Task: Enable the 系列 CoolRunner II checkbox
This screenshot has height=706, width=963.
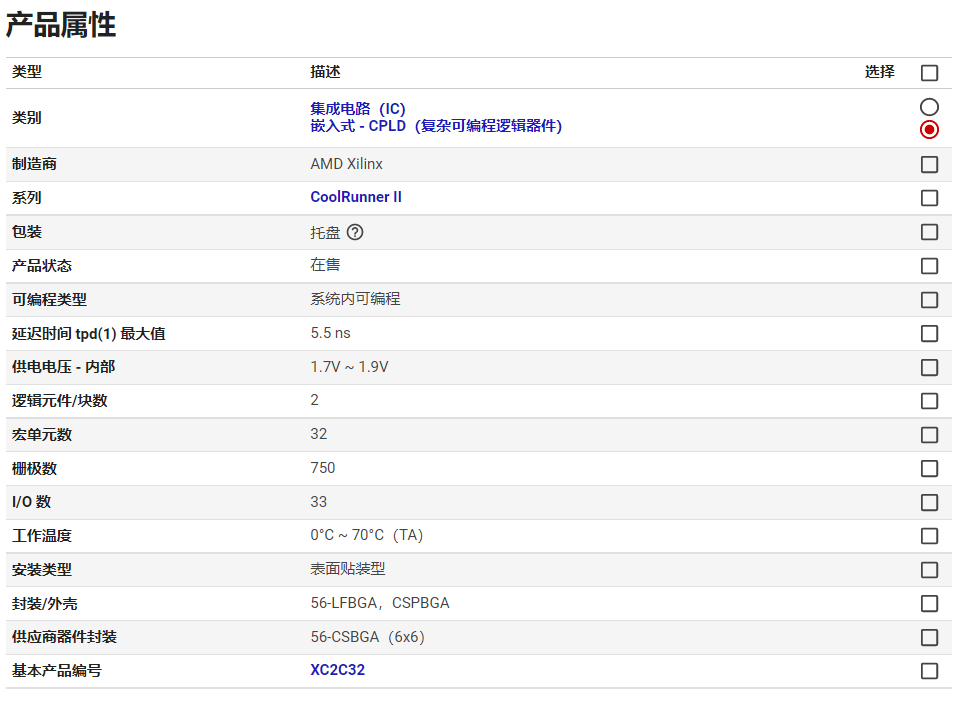Action: [929, 198]
